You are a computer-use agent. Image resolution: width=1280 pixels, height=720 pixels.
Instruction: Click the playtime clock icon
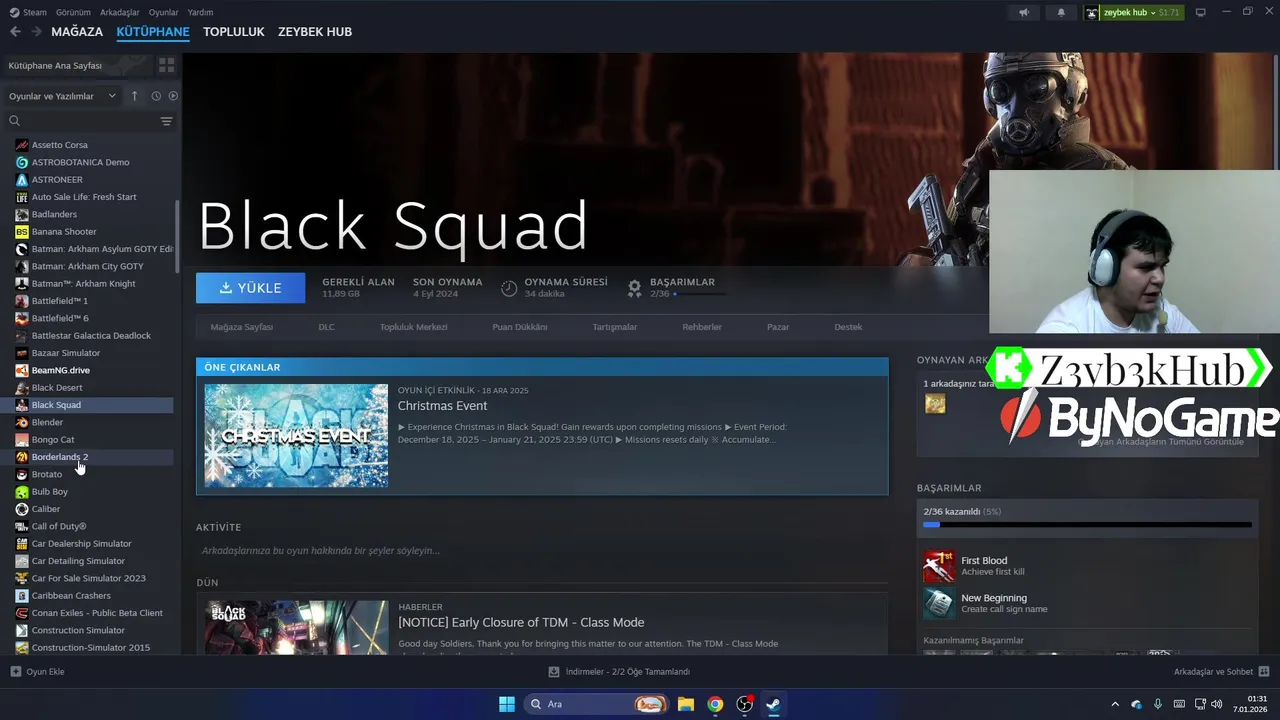[x=509, y=288]
